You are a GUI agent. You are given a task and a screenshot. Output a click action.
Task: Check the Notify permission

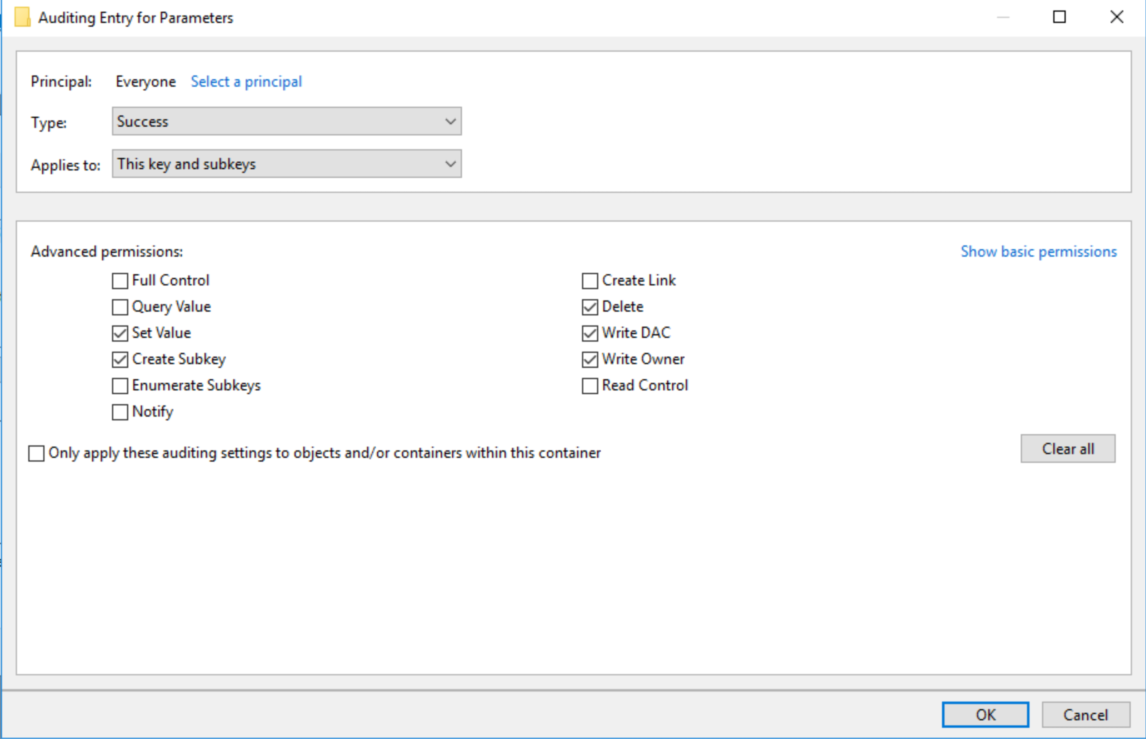pos(119,411)
